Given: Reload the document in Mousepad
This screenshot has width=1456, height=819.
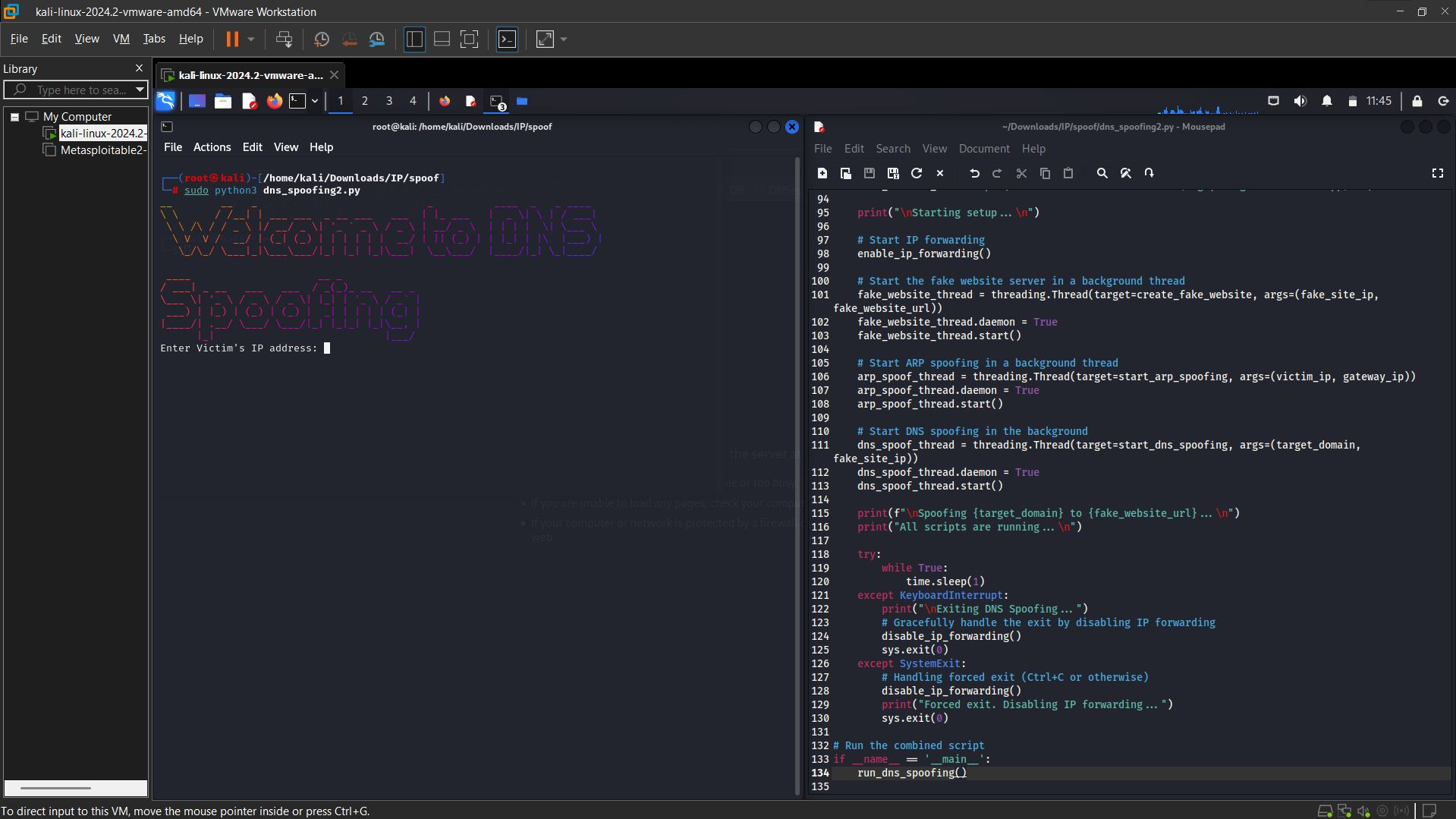Looking at the screenshot, I should click(917, 173).
